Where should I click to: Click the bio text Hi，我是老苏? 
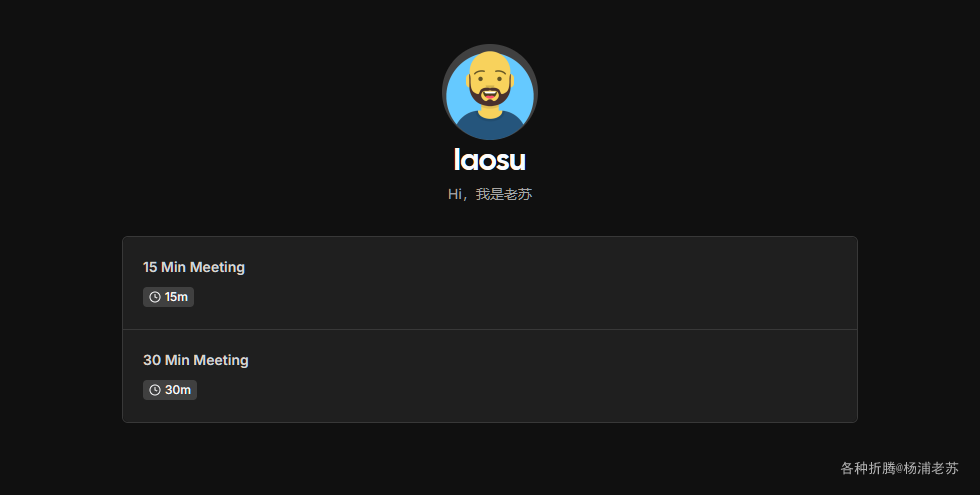point(490,194)
